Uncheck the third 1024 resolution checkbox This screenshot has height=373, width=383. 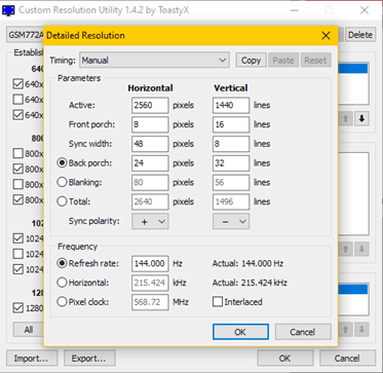point(18,269)
